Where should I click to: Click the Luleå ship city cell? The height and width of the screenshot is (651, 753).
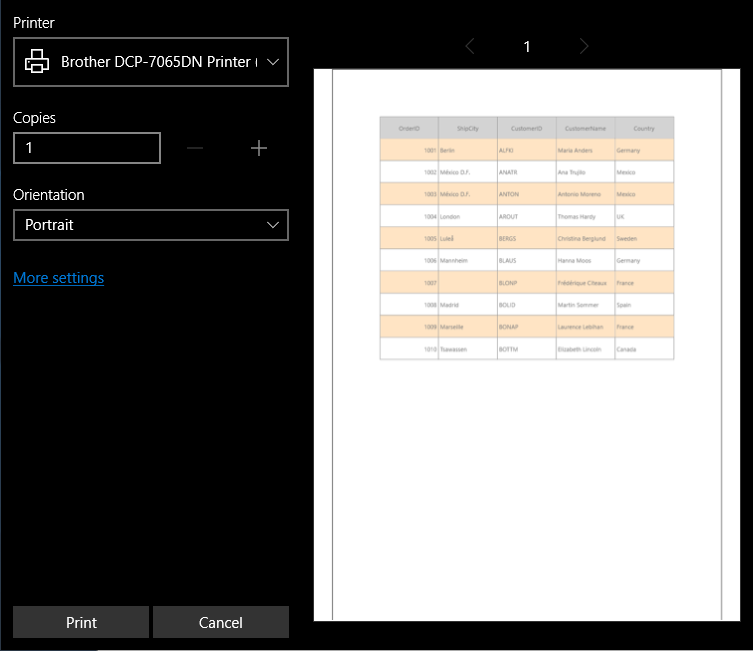(x=468, y=238)
